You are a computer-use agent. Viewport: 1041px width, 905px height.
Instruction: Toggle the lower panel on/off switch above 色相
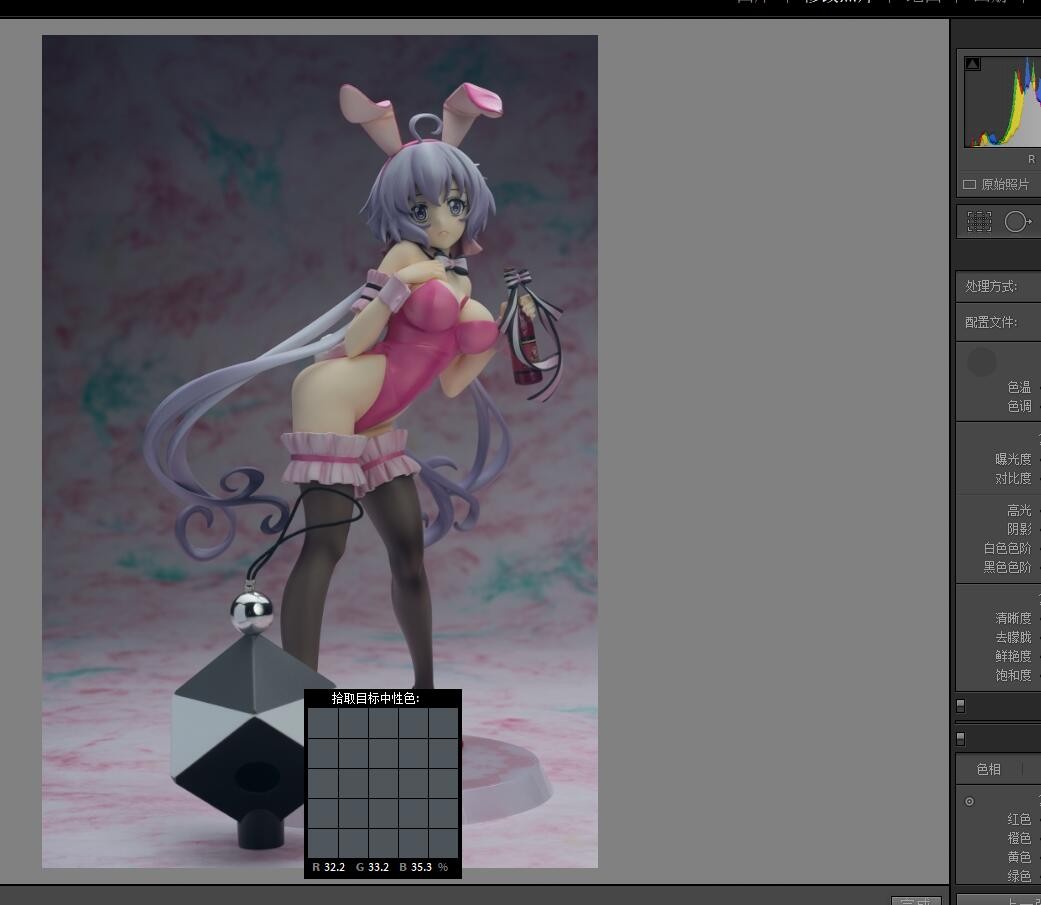[960, 738]
